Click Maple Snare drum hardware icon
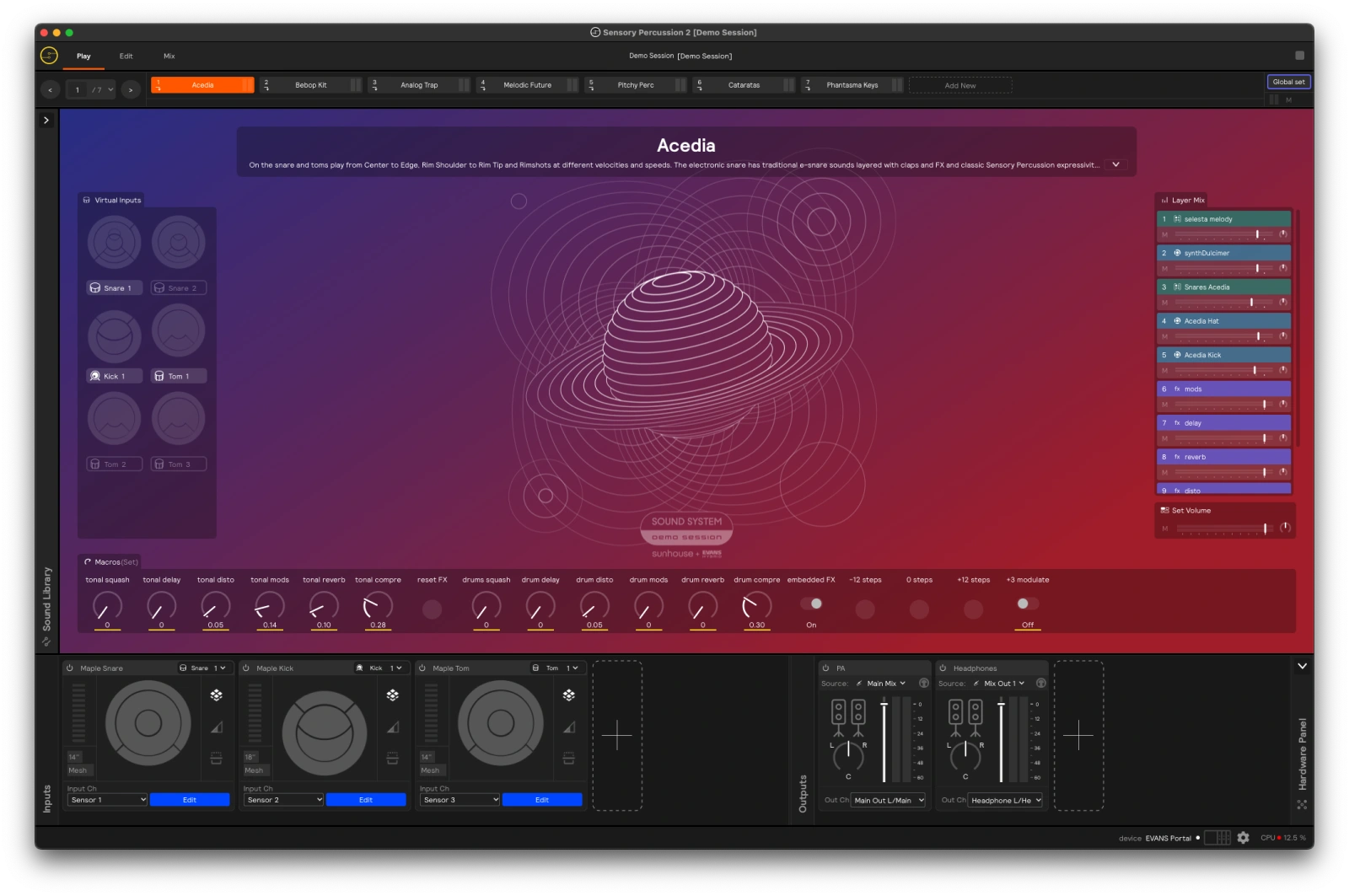Image resolution: width=1349 pixels, height=896 pixels. 217,758
